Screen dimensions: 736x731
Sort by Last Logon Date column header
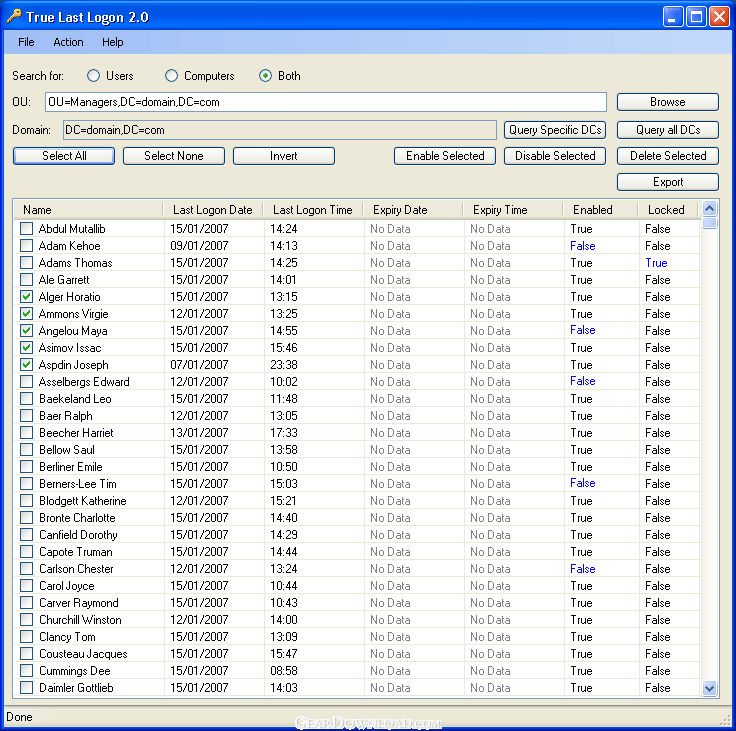(x=213, y=210)
